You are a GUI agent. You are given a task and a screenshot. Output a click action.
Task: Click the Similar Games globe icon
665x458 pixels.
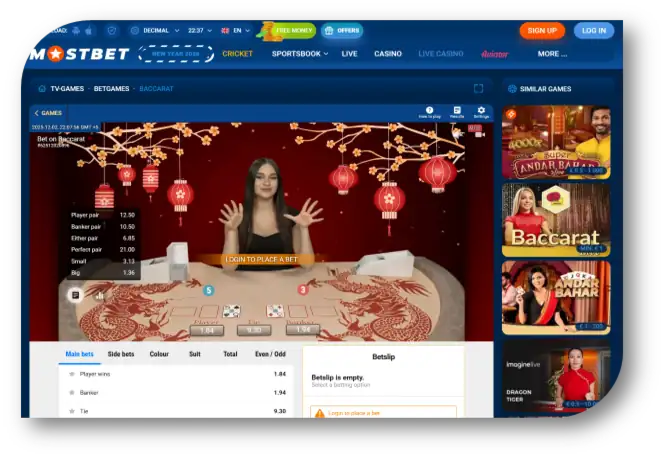pos(512,89)
